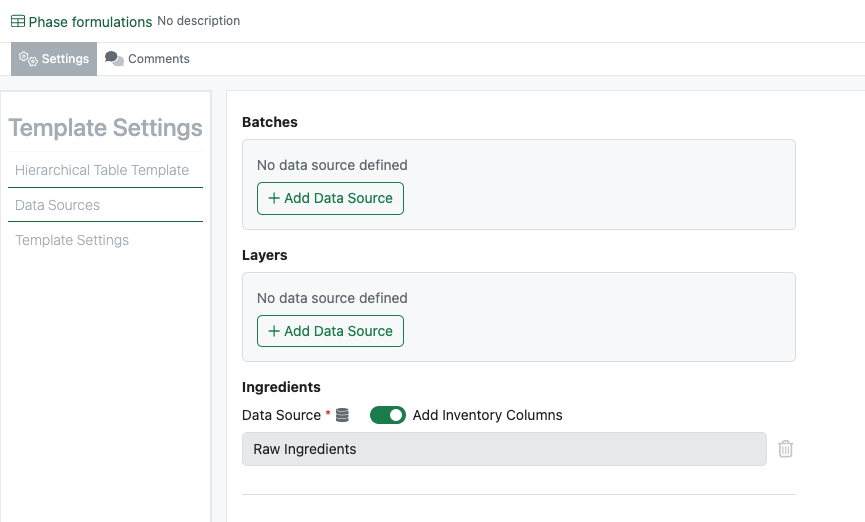This screenshot has width=865, height=522.
Task: Click the plus icon under Batches
Action: click(x=273, y=198)
